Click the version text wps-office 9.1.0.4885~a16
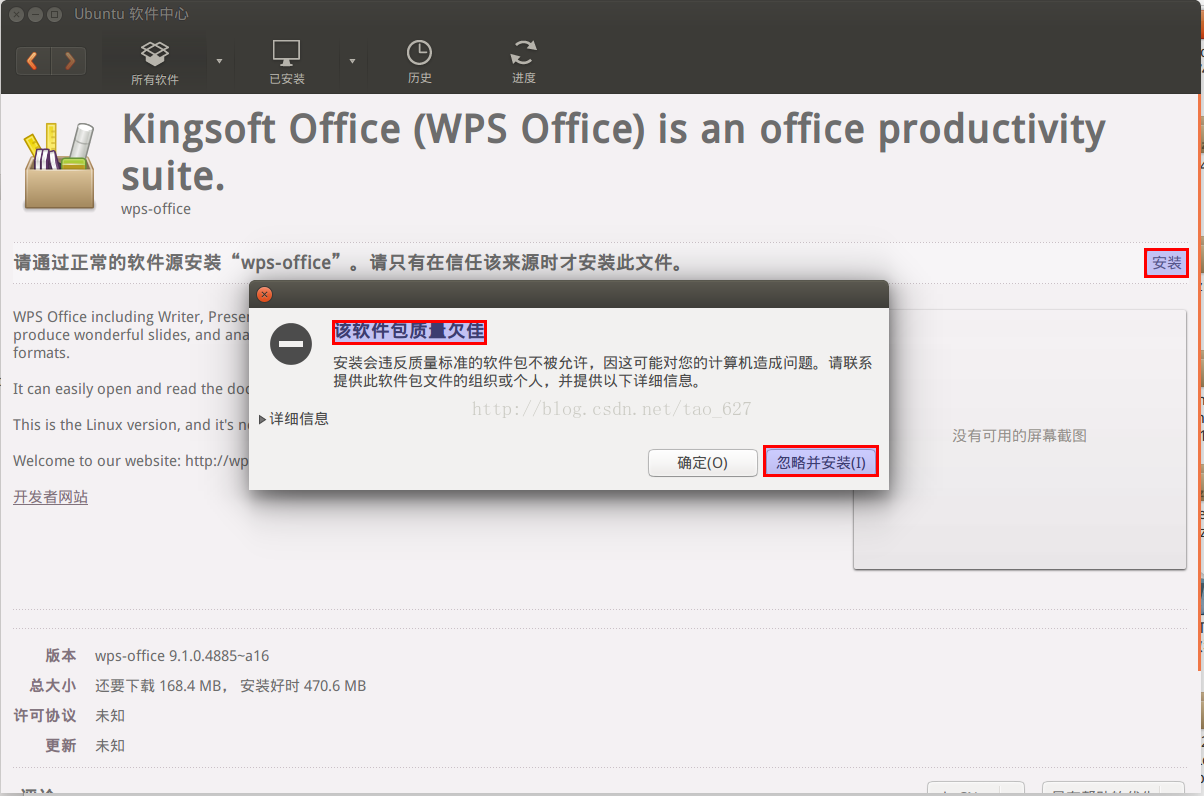This screenshot has height=796, width=1204. (182, 656)
